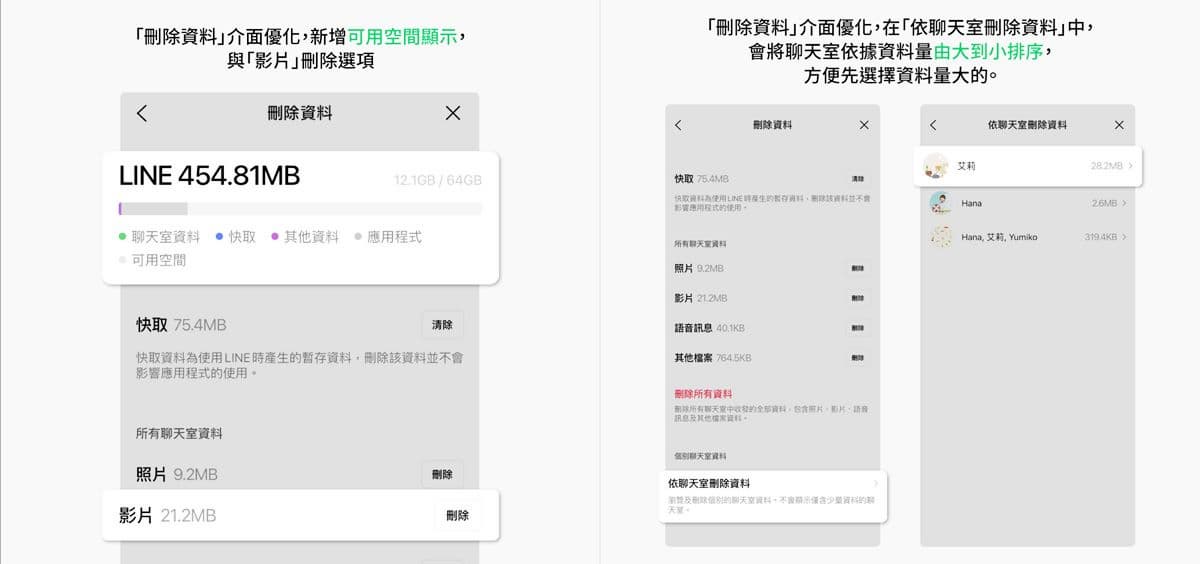Tap the 28.2MB size value
The image size is (1200, 564).
coord(1106,166)
